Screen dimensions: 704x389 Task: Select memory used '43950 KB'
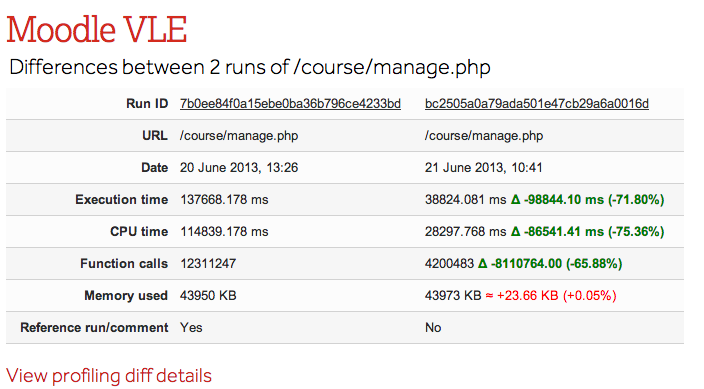point(208,296)
